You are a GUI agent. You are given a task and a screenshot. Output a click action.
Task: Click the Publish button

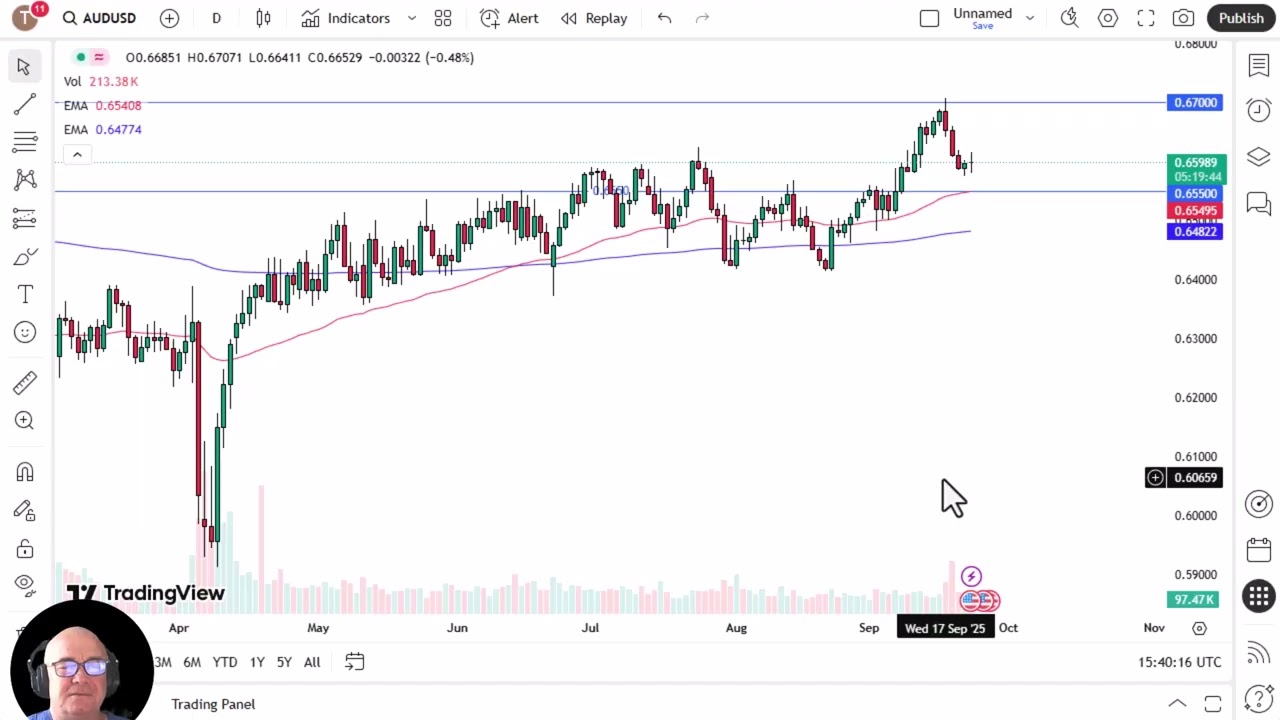[x=1241, y=18]
